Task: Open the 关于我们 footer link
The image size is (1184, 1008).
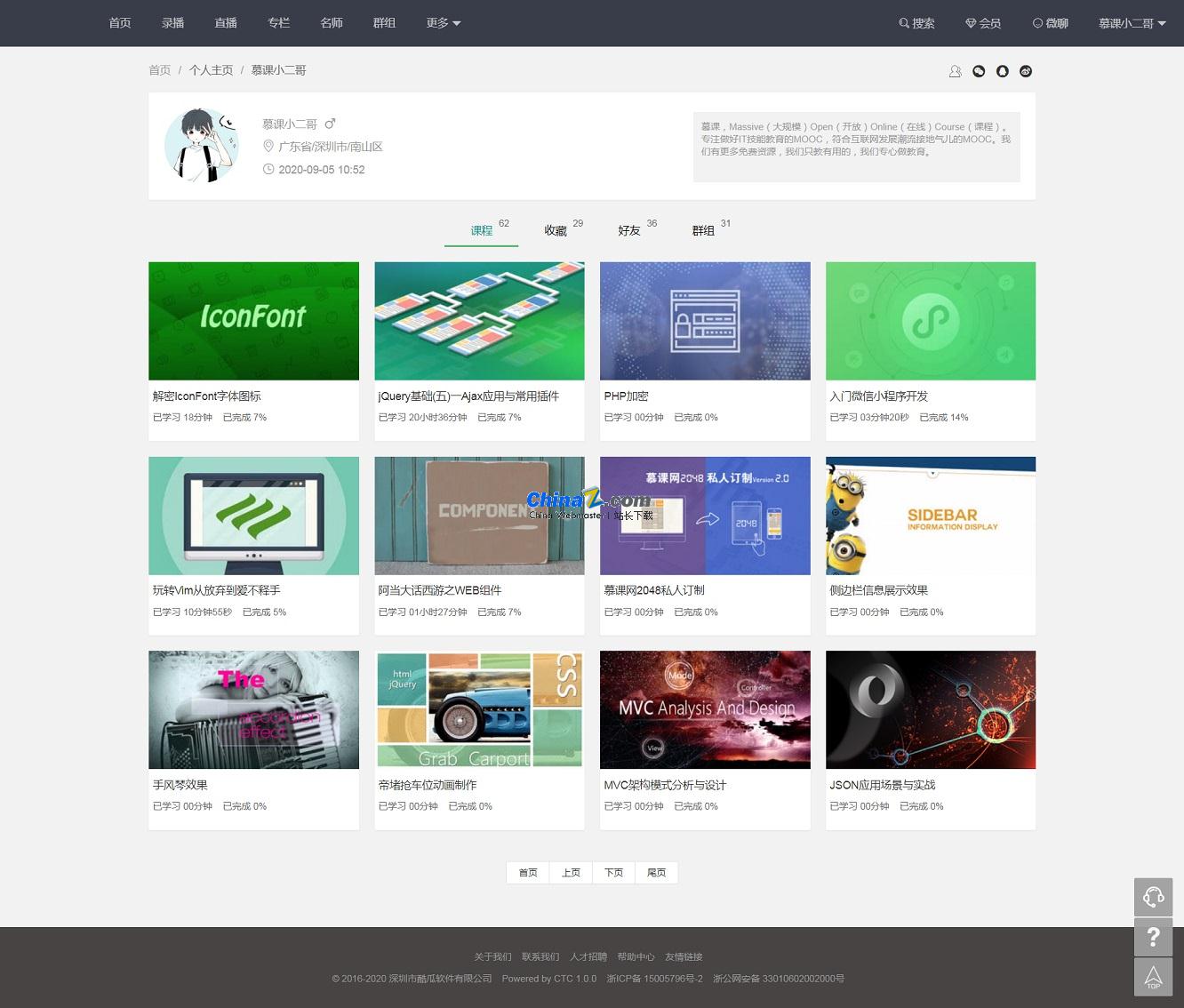Action: click(x=492, y=956)
